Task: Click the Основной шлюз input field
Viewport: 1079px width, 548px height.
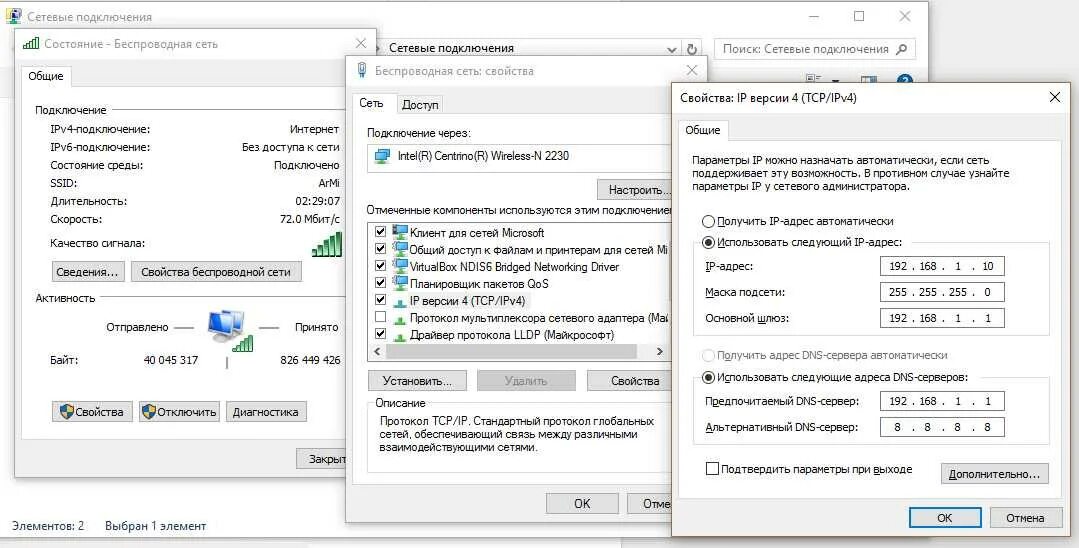Action: [x=942, y=318]
